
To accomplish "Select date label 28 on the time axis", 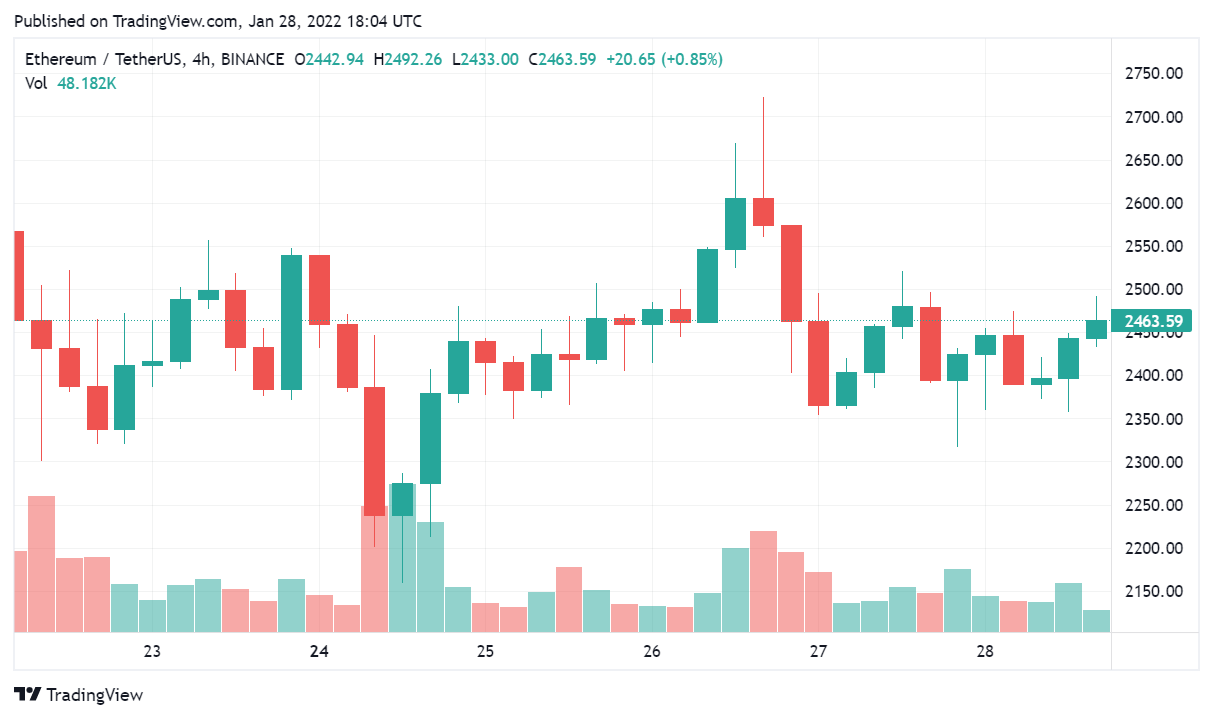I will [985, 652].
